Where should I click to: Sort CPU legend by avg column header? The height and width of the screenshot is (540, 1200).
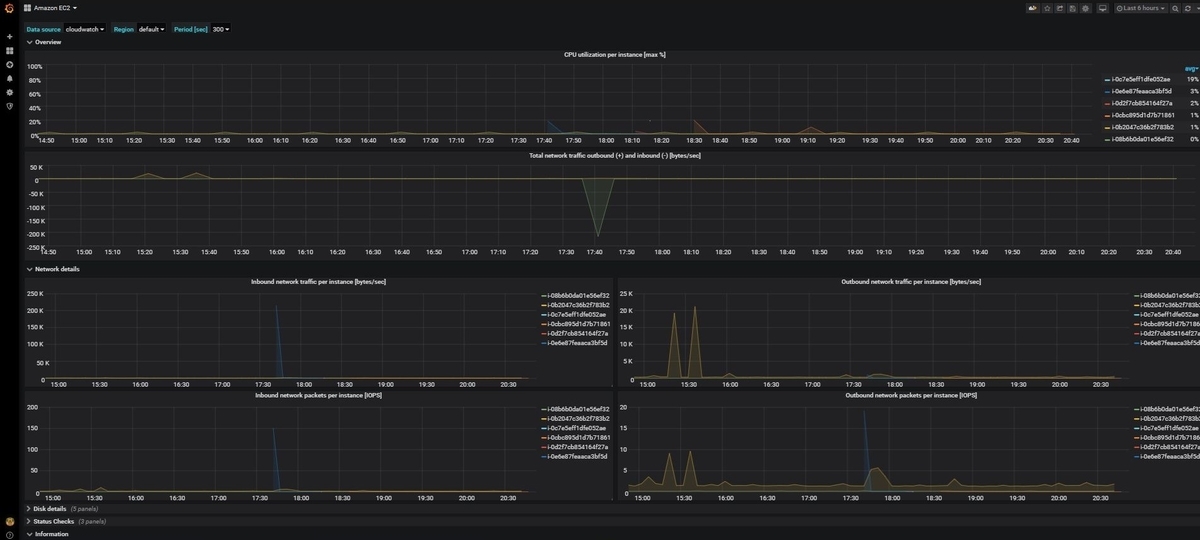pos(1192,68)
